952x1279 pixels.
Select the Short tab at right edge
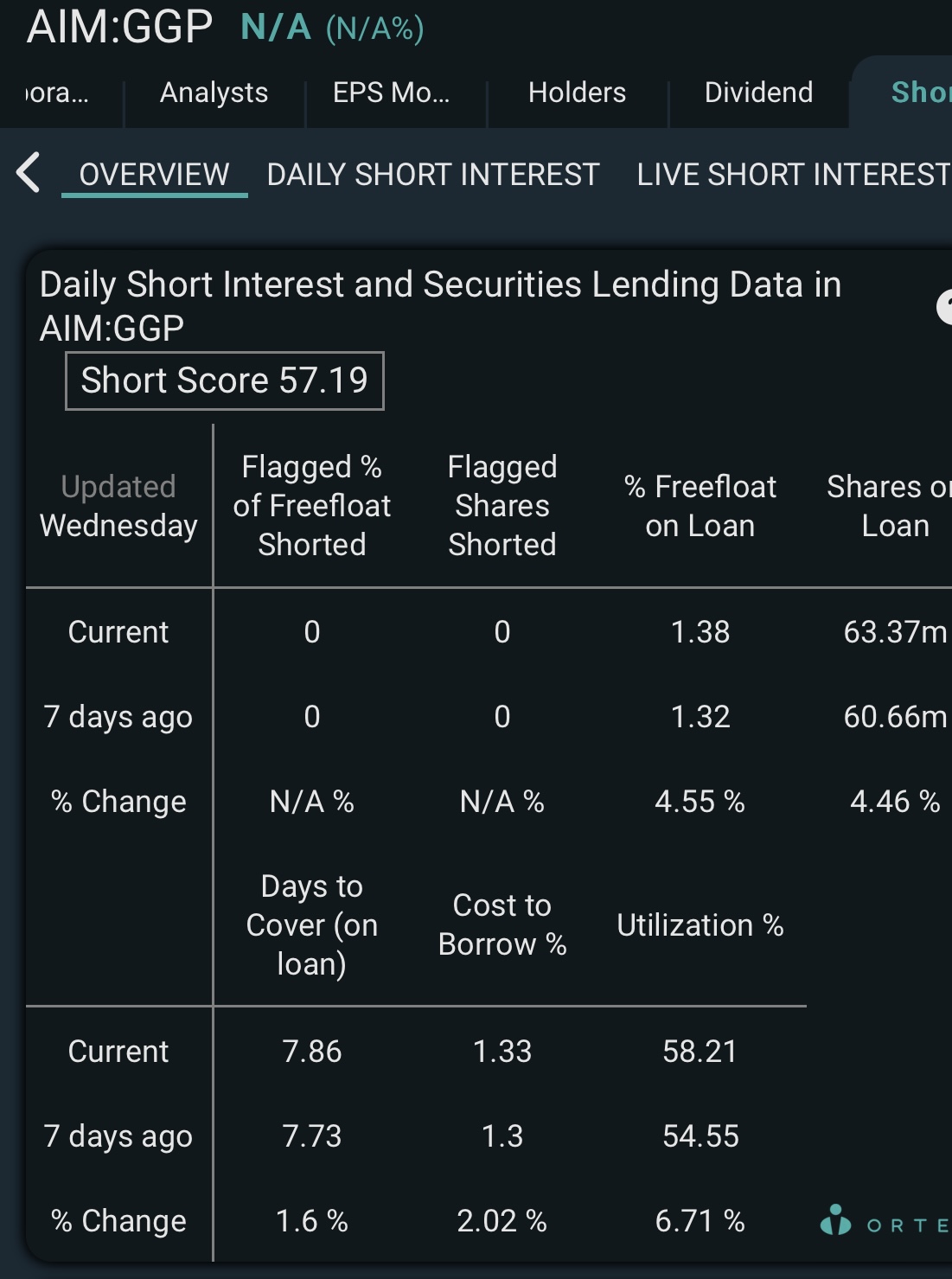click(x=921, y=92)
